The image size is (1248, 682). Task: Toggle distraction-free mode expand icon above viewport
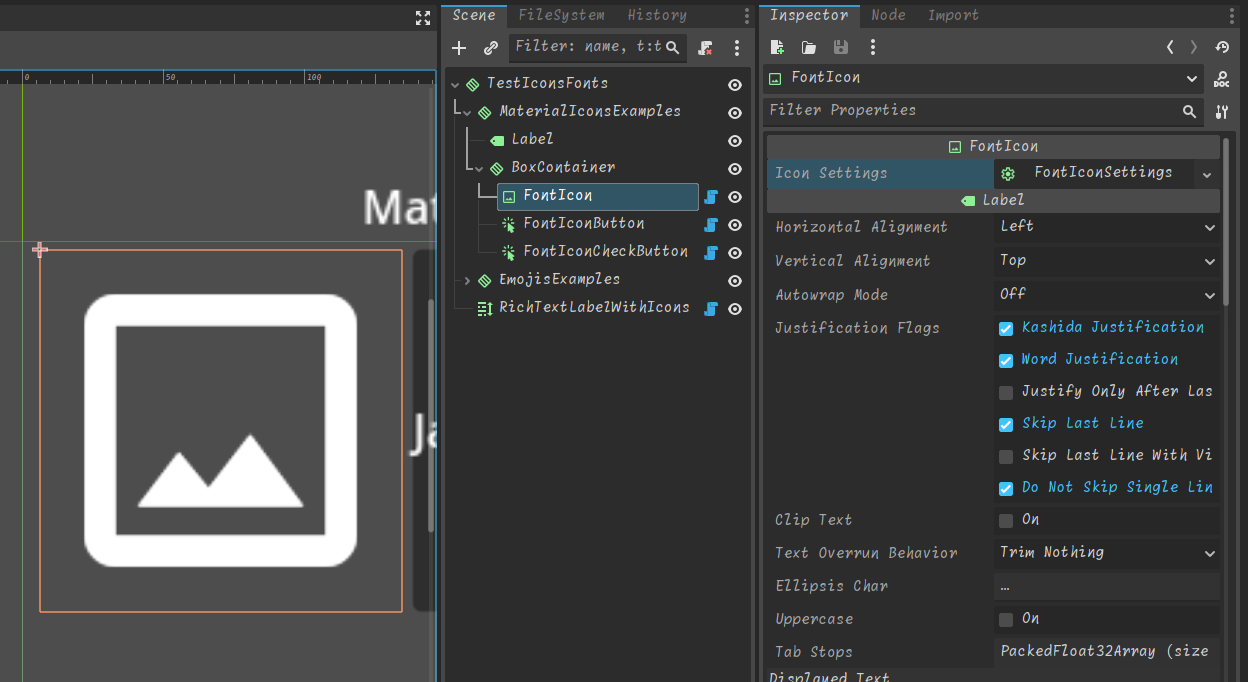coord(423,17)
